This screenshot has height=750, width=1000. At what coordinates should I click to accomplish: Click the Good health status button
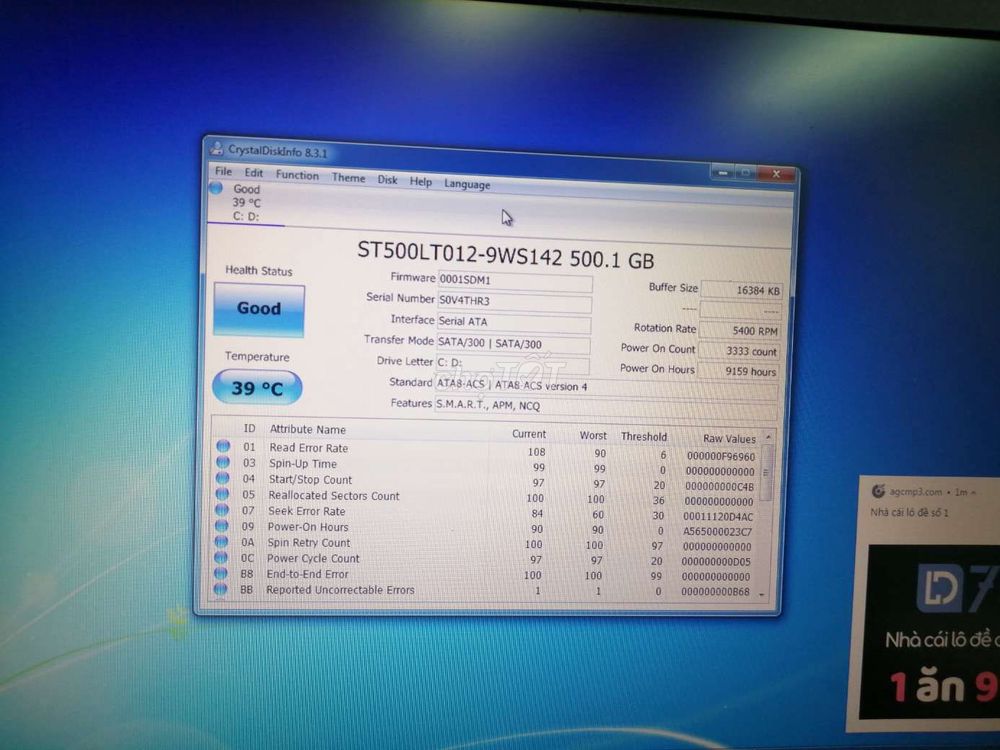pyautogui.click(x=259, y=309)
